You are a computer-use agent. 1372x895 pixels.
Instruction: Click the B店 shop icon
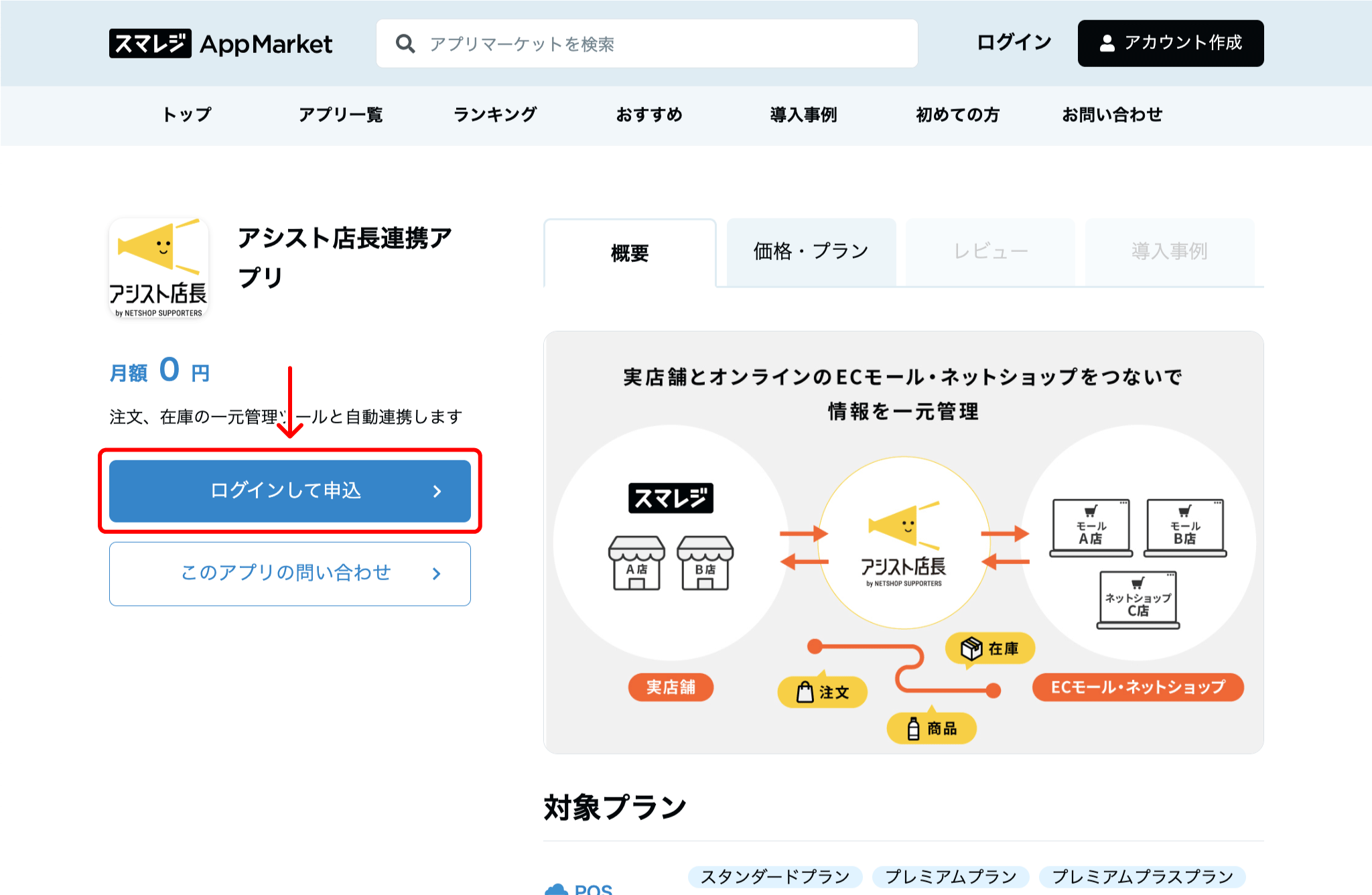click(705, 563)
